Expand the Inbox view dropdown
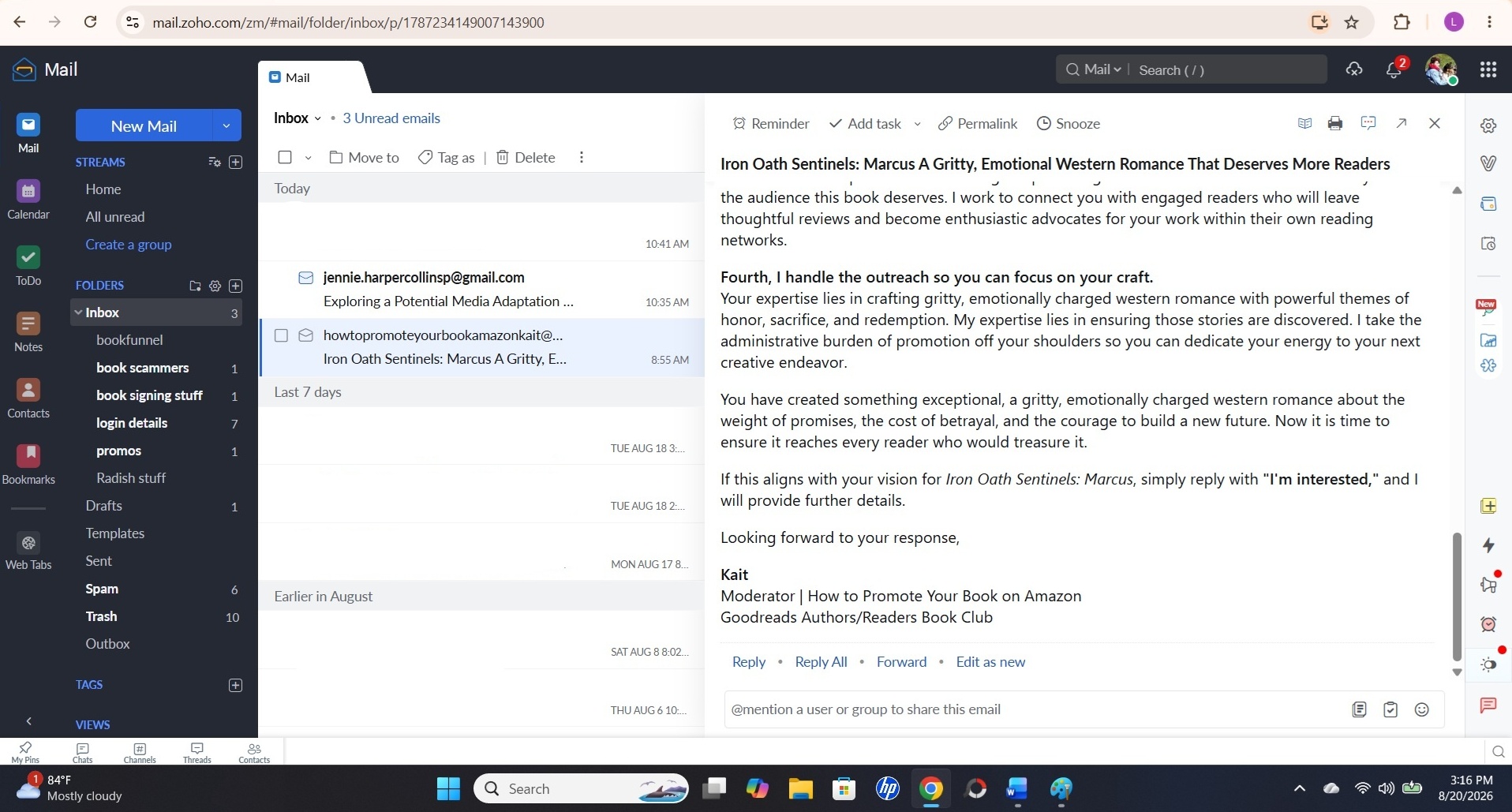 tap(317, 118)
